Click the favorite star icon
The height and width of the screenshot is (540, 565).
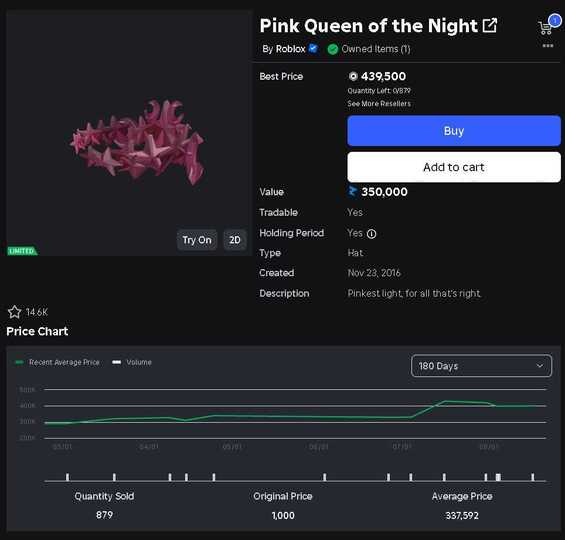tap(14, 312)
